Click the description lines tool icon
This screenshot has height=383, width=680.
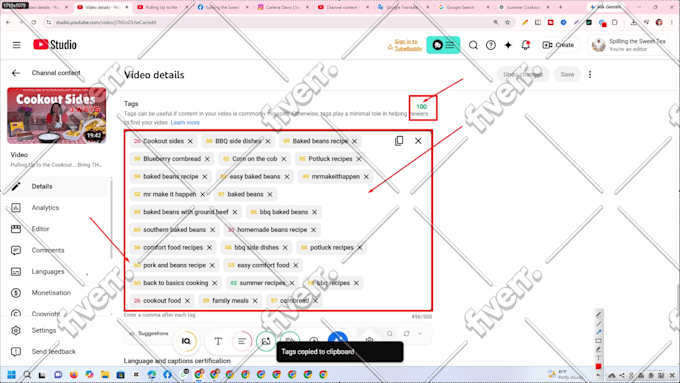242,342
